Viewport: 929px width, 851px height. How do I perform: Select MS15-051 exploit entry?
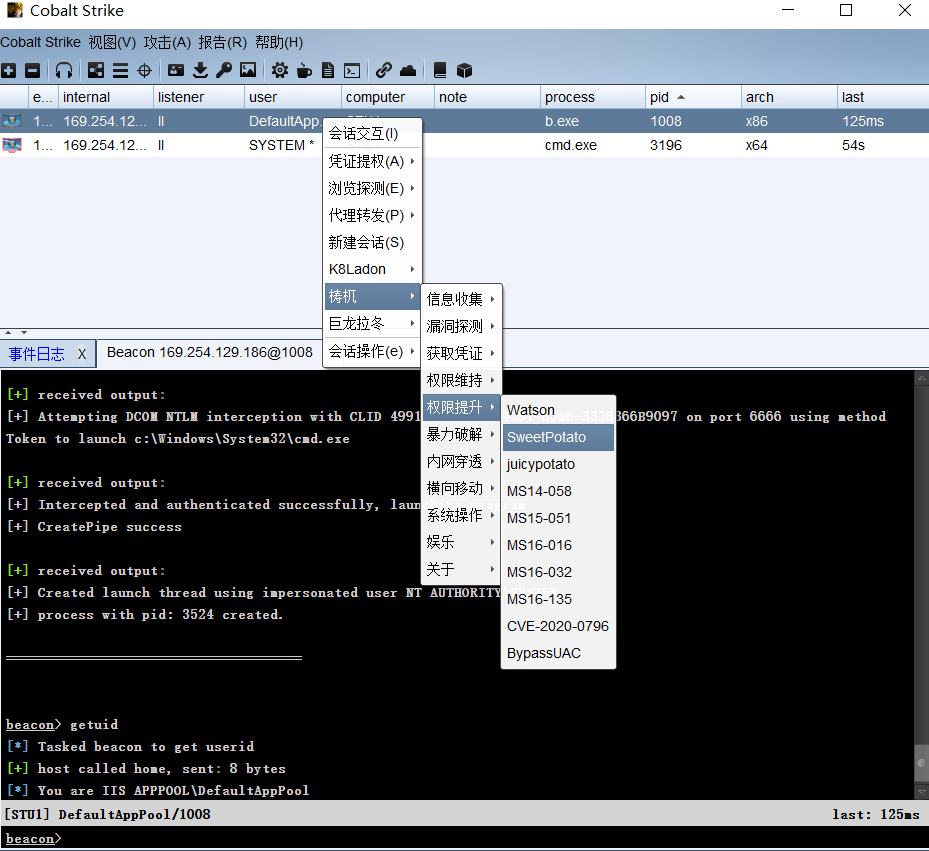(x=558, y=518)
